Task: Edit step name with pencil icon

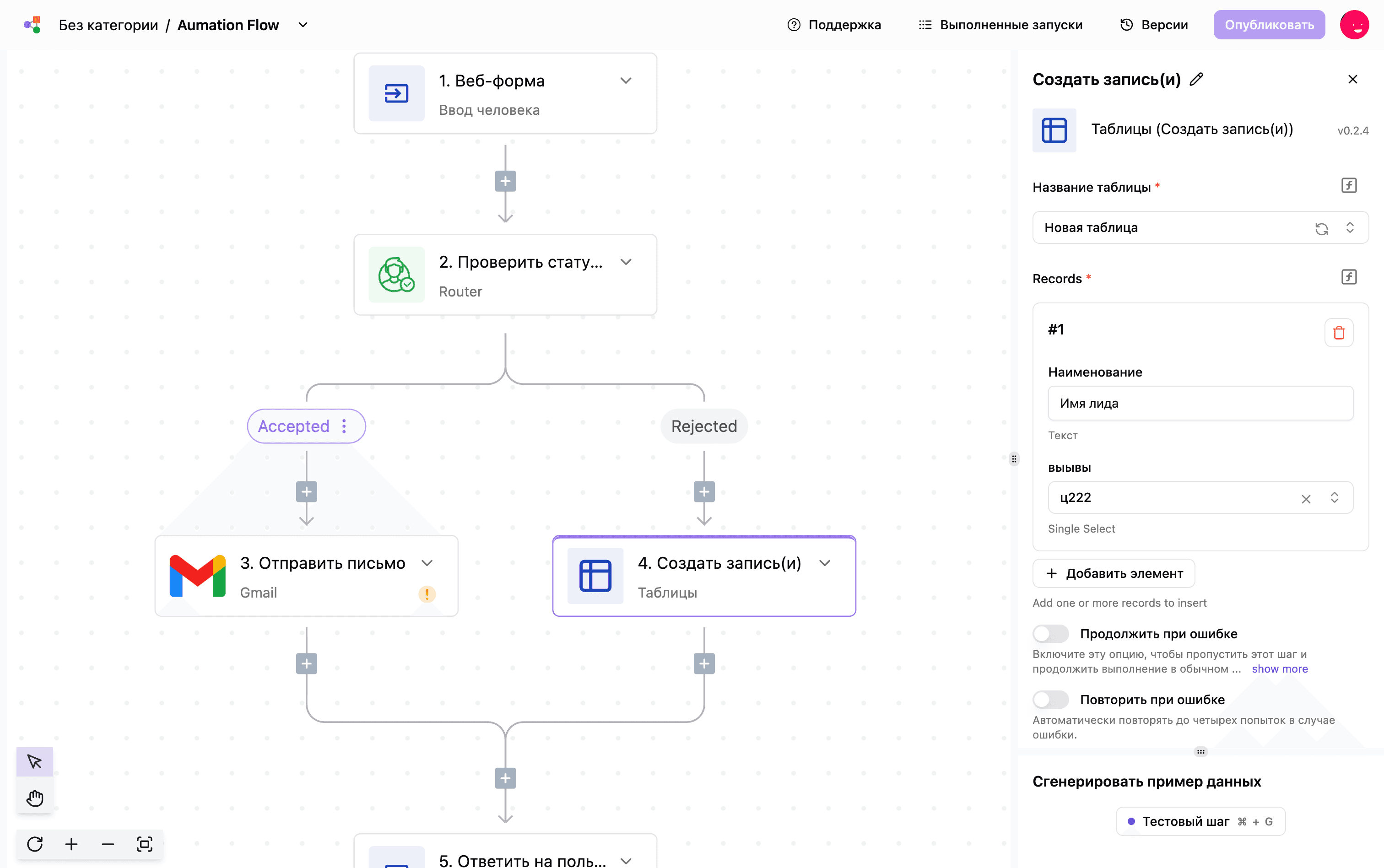Action: click(1196, 79)
